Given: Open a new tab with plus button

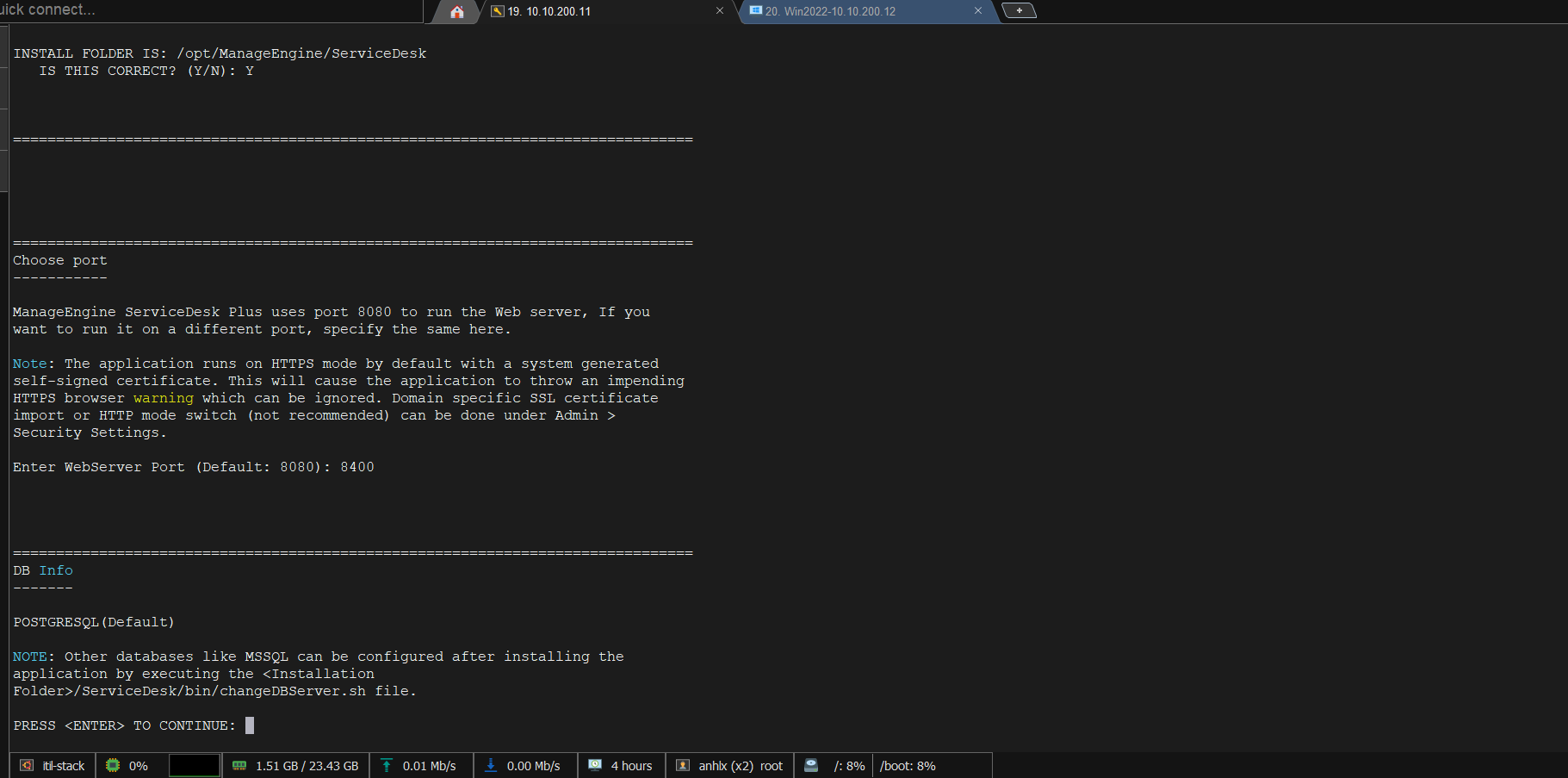Looking at the screenshot, I should (x=1019, y=10).
